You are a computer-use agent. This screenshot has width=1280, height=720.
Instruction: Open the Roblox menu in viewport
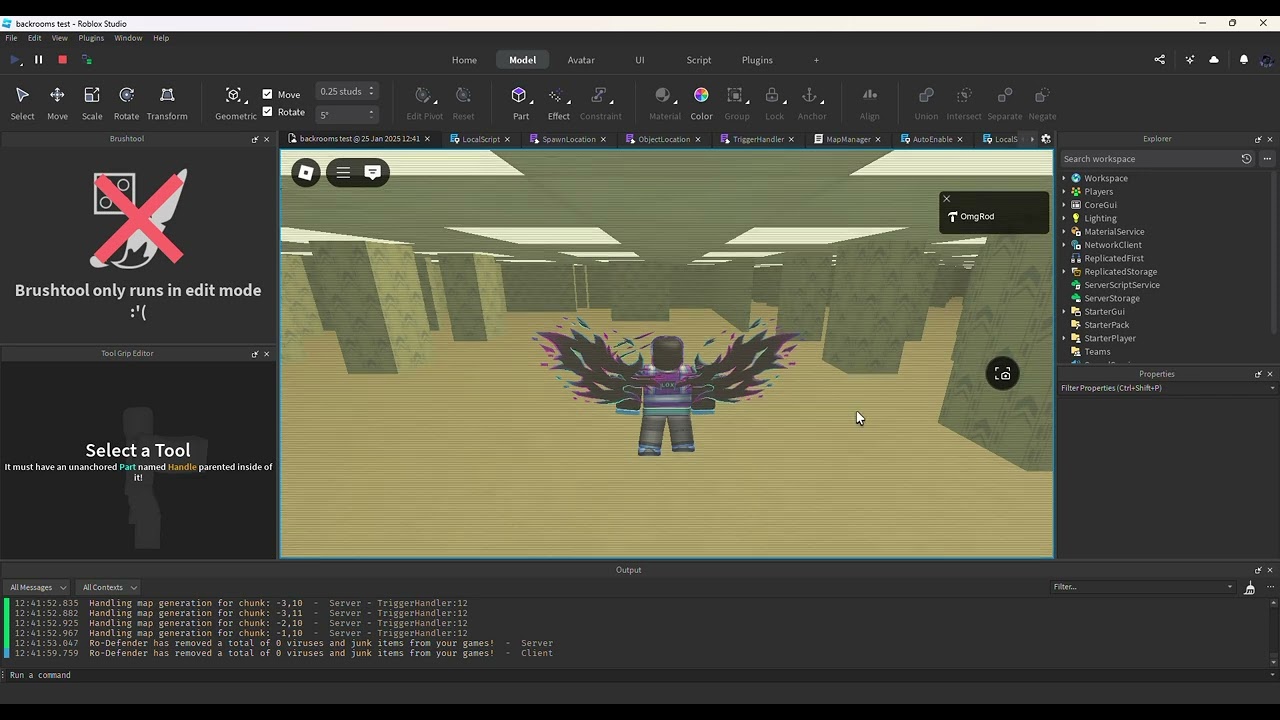click(306, 173)
